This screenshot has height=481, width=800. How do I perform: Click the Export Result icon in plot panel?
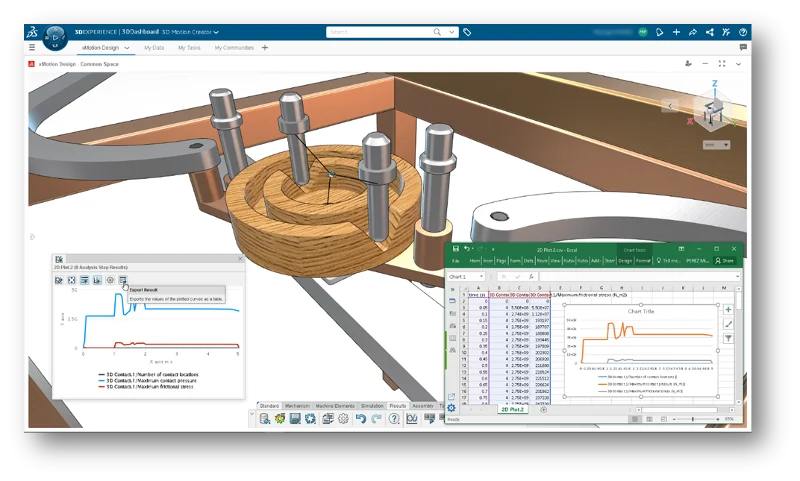click(x=122, y=280)
